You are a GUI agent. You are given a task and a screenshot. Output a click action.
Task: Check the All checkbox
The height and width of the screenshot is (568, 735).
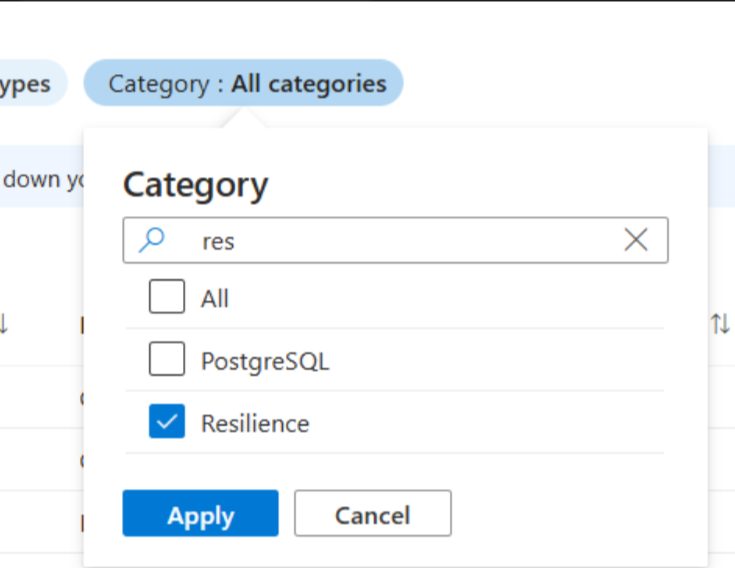click(167, 296)
